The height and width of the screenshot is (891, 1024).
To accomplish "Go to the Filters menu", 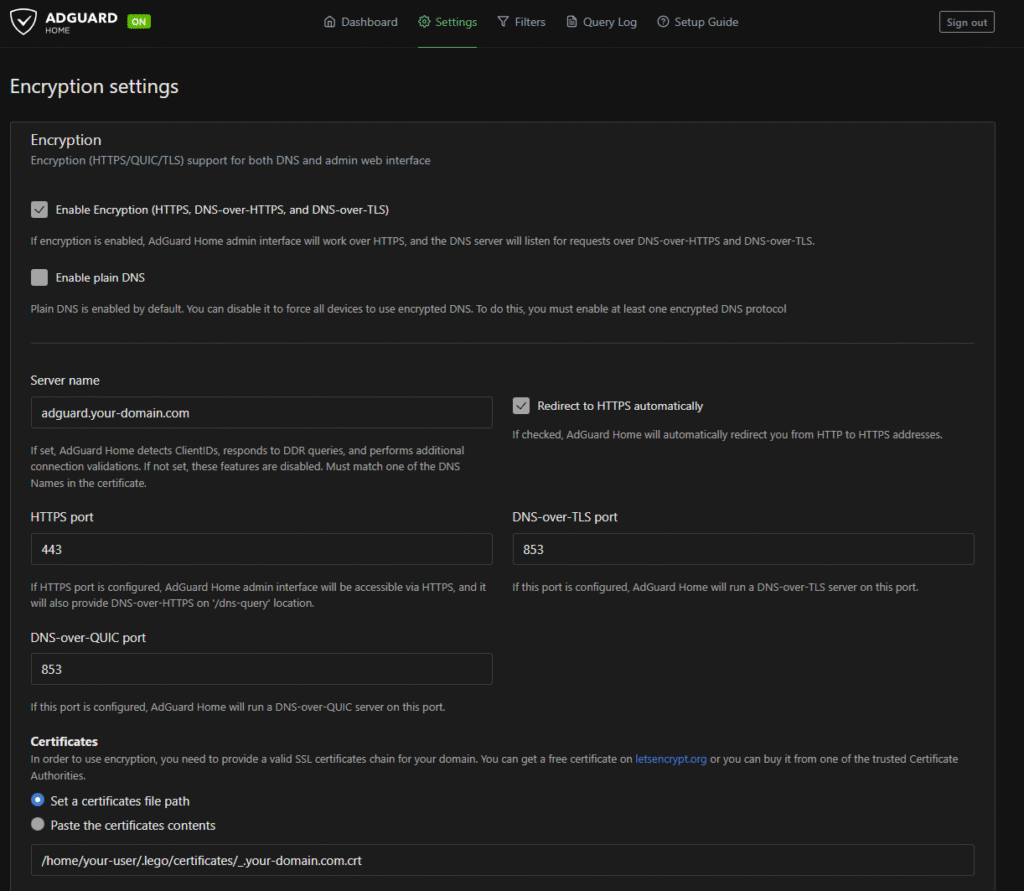I will point(530,22).
